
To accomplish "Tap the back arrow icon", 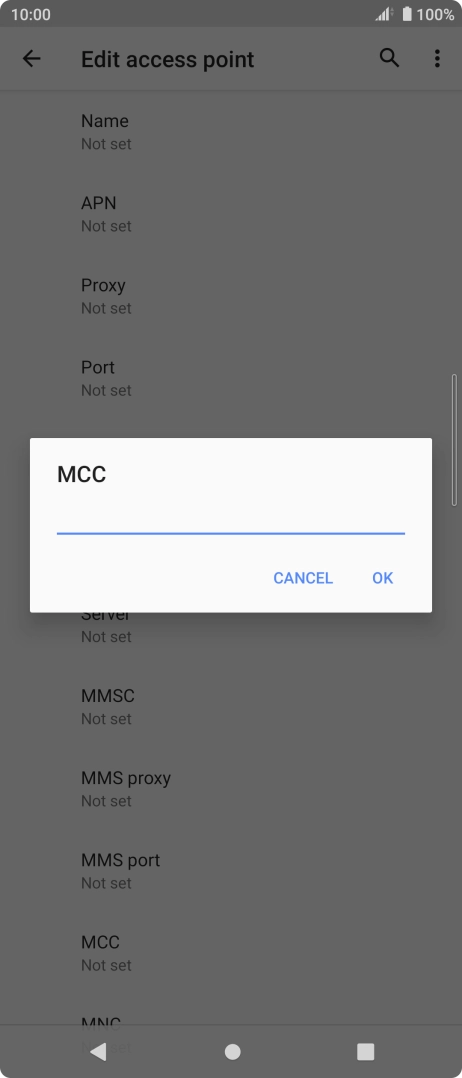I will click(32, 59).
